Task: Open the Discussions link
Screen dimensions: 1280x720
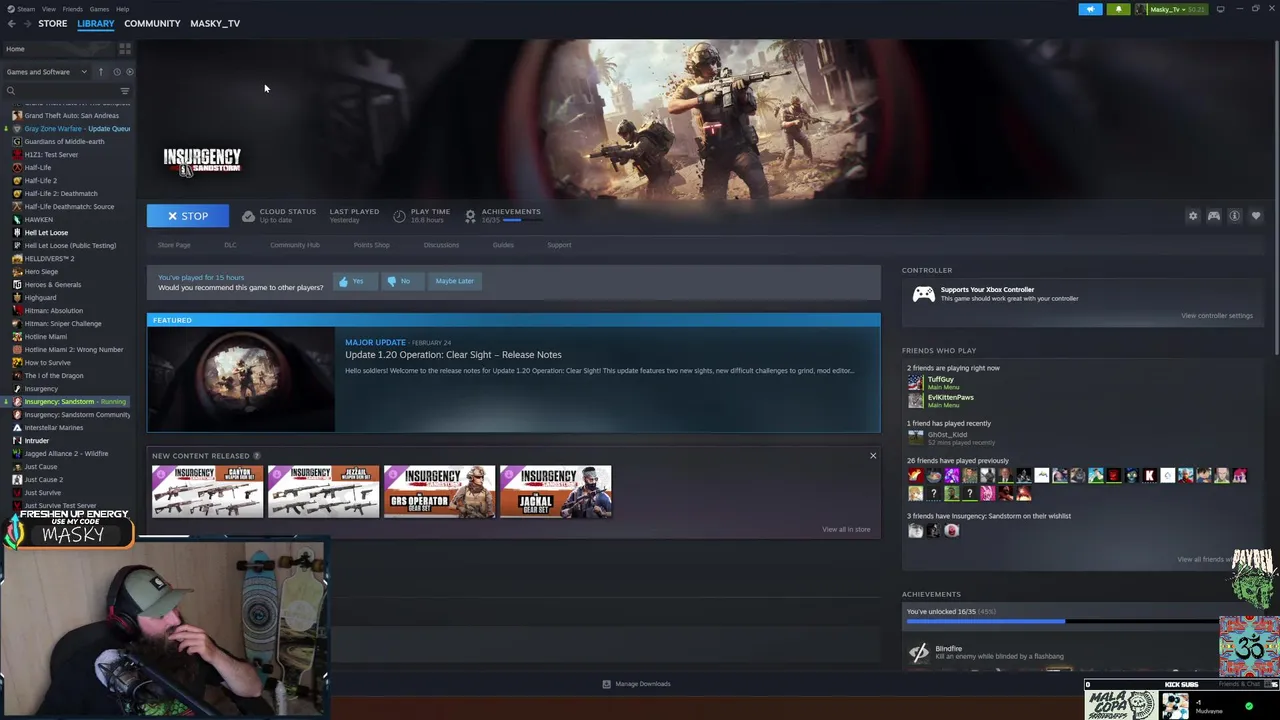Action: [441, 245]
